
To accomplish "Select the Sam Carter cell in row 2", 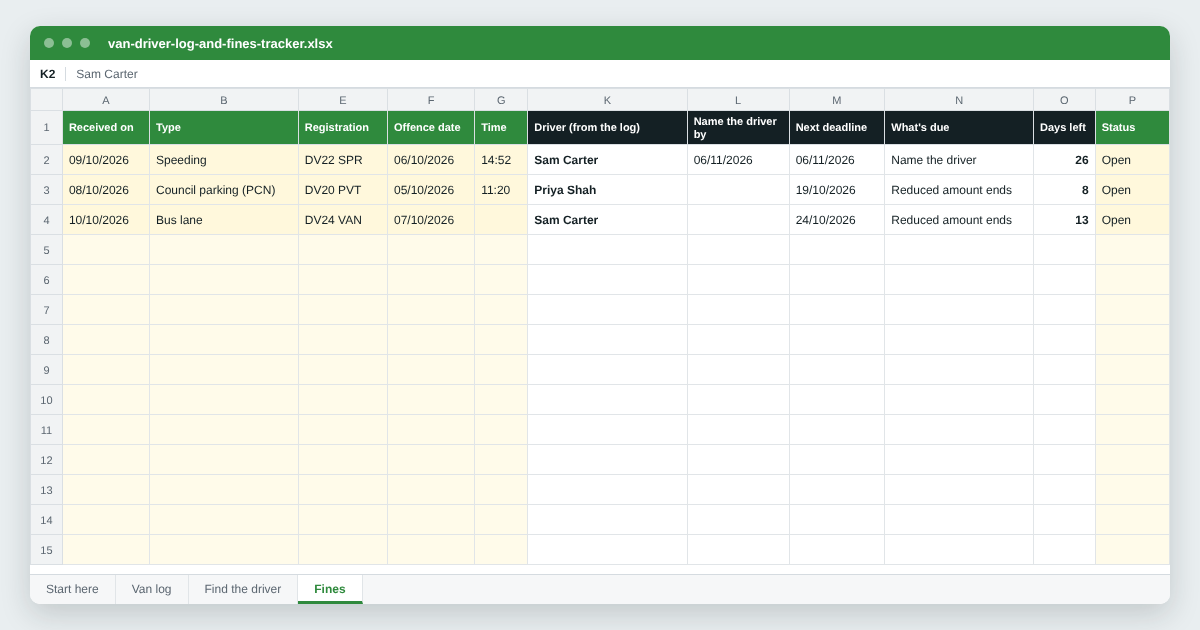I will [x=607, y=160].
